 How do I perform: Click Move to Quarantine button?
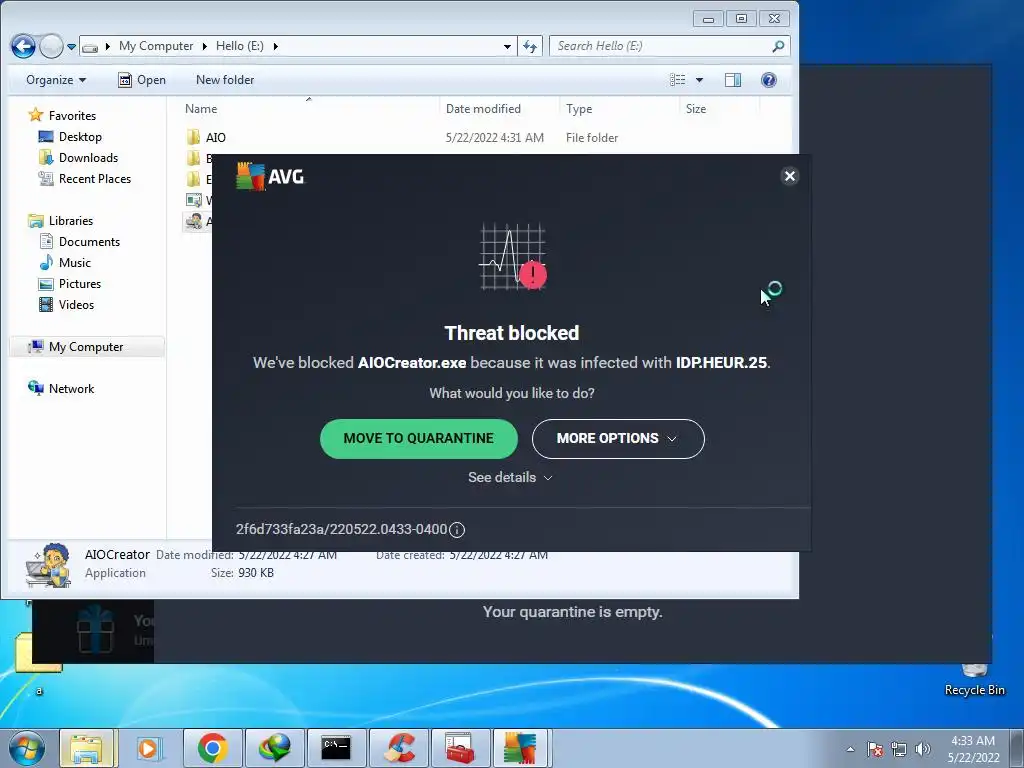click(x=419, y=438)
